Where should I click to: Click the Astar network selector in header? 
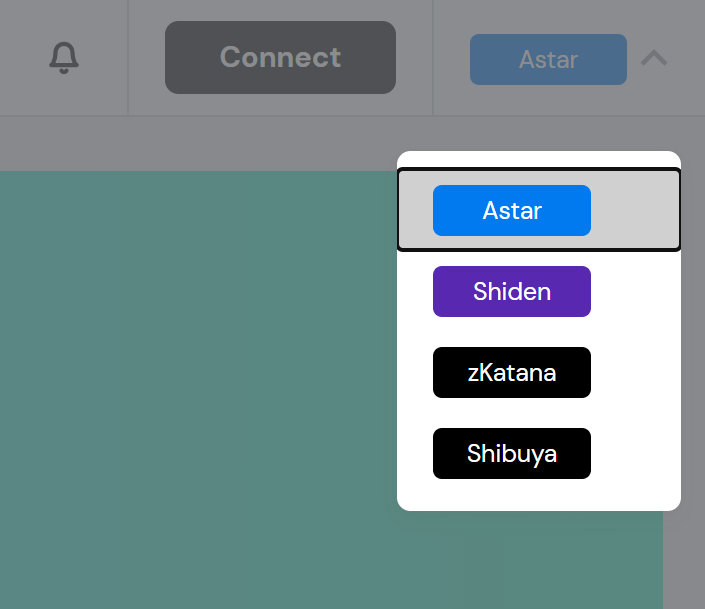point(548,59)
